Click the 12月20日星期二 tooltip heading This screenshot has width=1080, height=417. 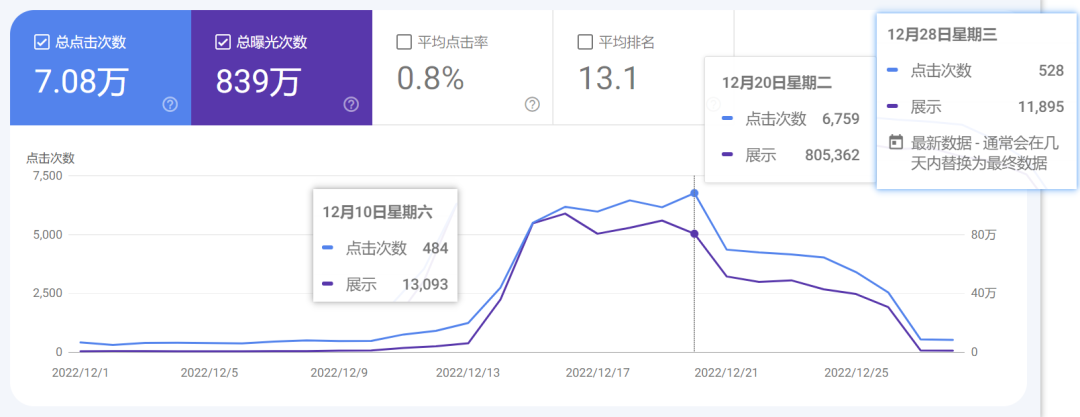[777, 82]
